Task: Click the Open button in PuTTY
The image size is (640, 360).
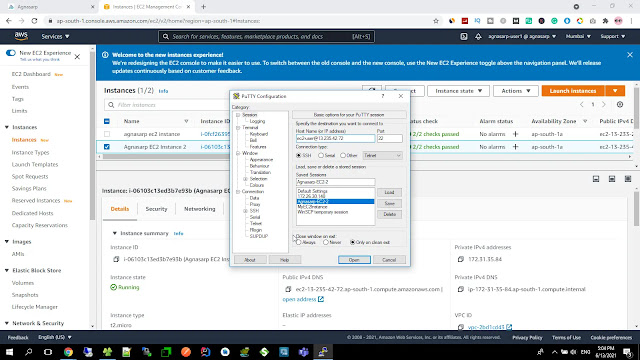Action: 354,260
